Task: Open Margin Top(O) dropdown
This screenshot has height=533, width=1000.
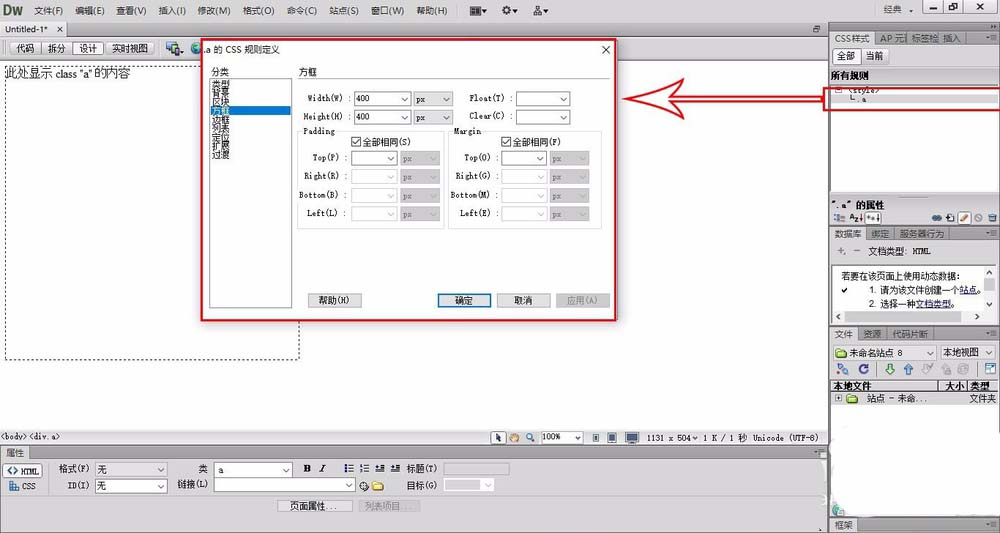Action: [524, 158]
